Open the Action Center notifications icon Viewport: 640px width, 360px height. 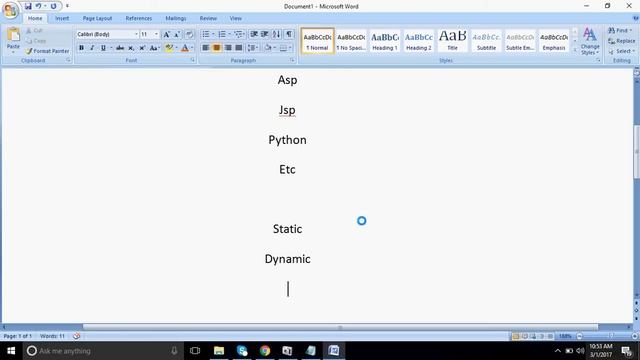click(x=627, y=351)
